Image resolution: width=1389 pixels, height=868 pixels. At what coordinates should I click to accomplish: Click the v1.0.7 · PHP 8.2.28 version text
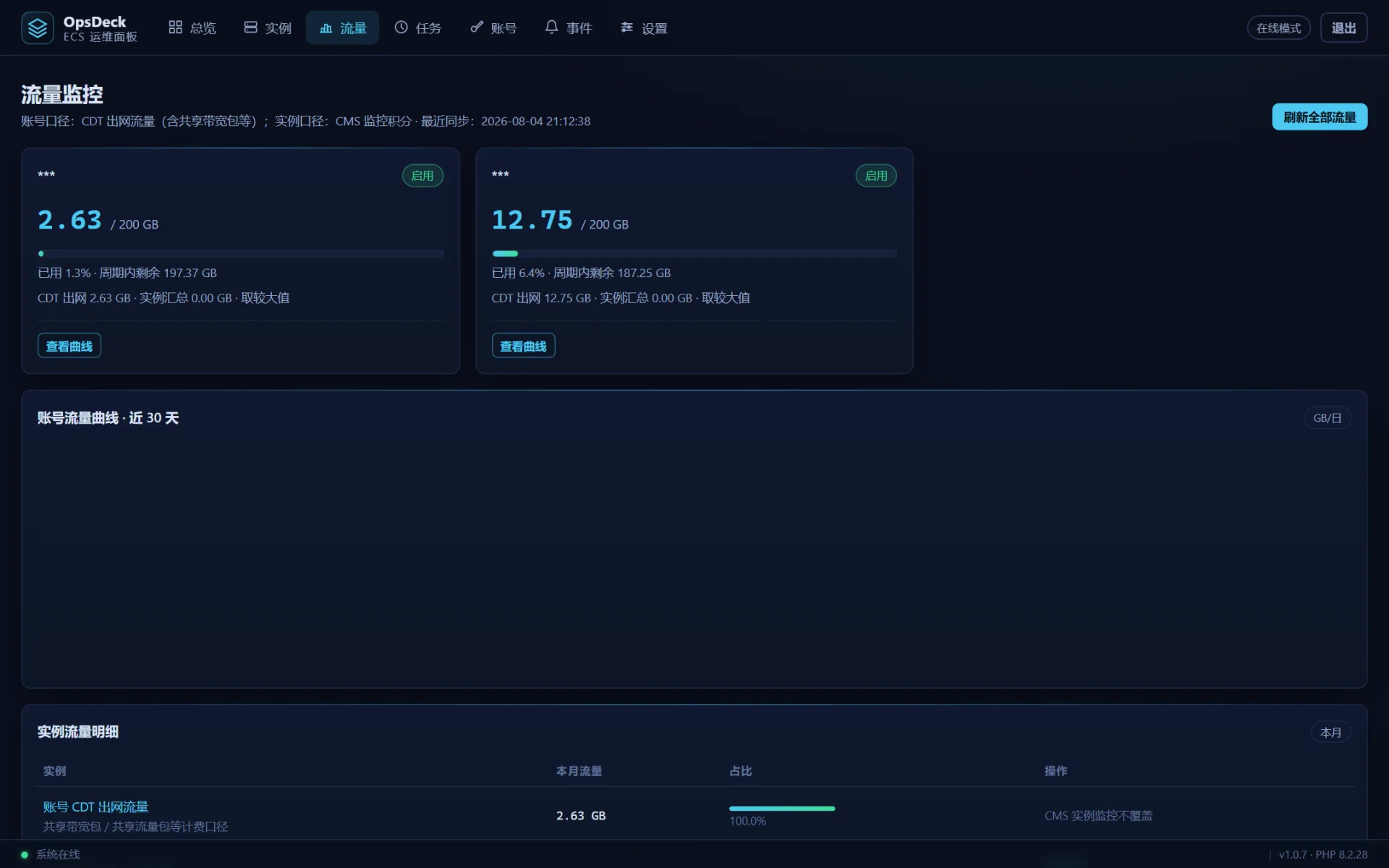click(x=1323, y=855)
